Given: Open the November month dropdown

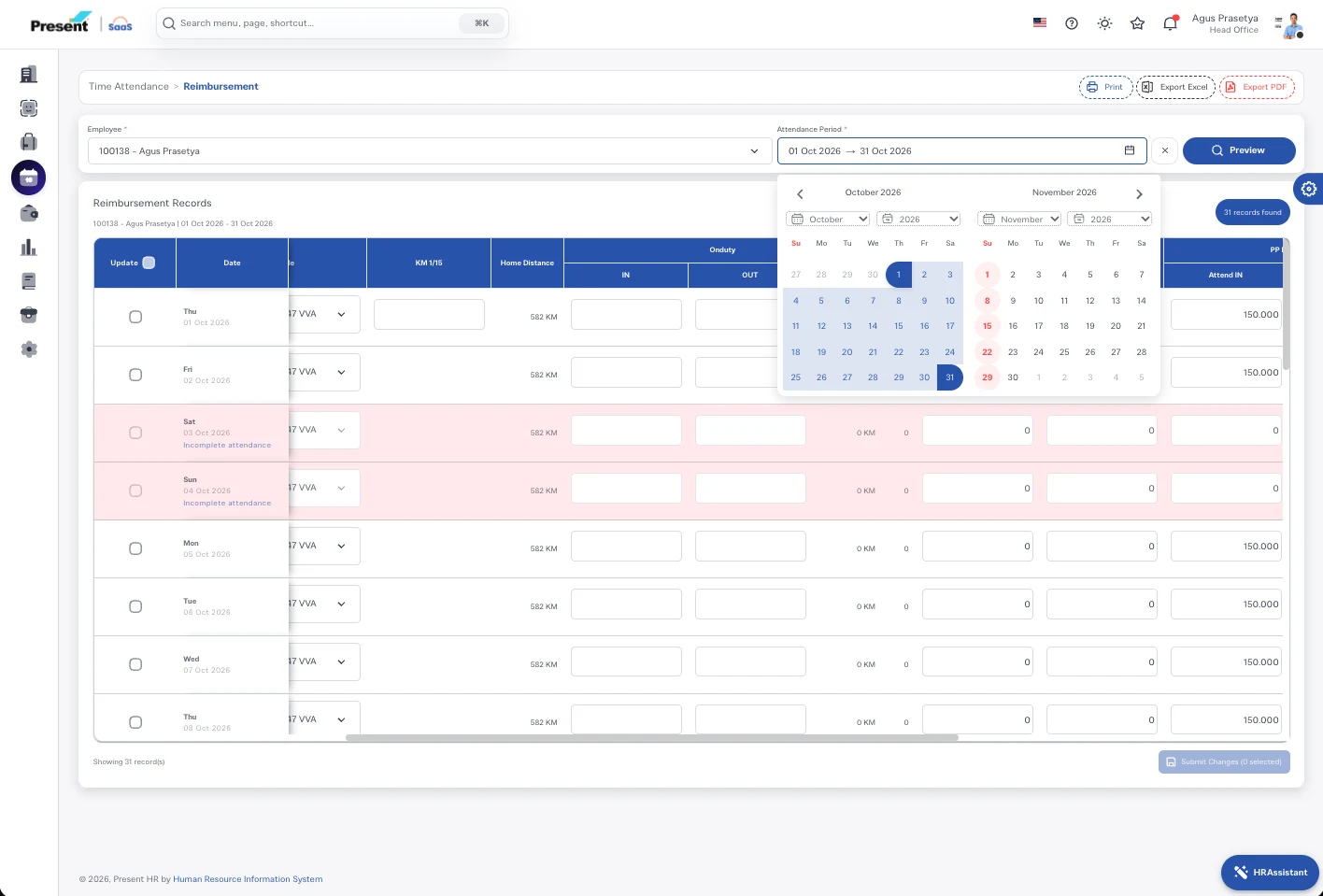Looking at the screenshot, I should pos(1019,219).
